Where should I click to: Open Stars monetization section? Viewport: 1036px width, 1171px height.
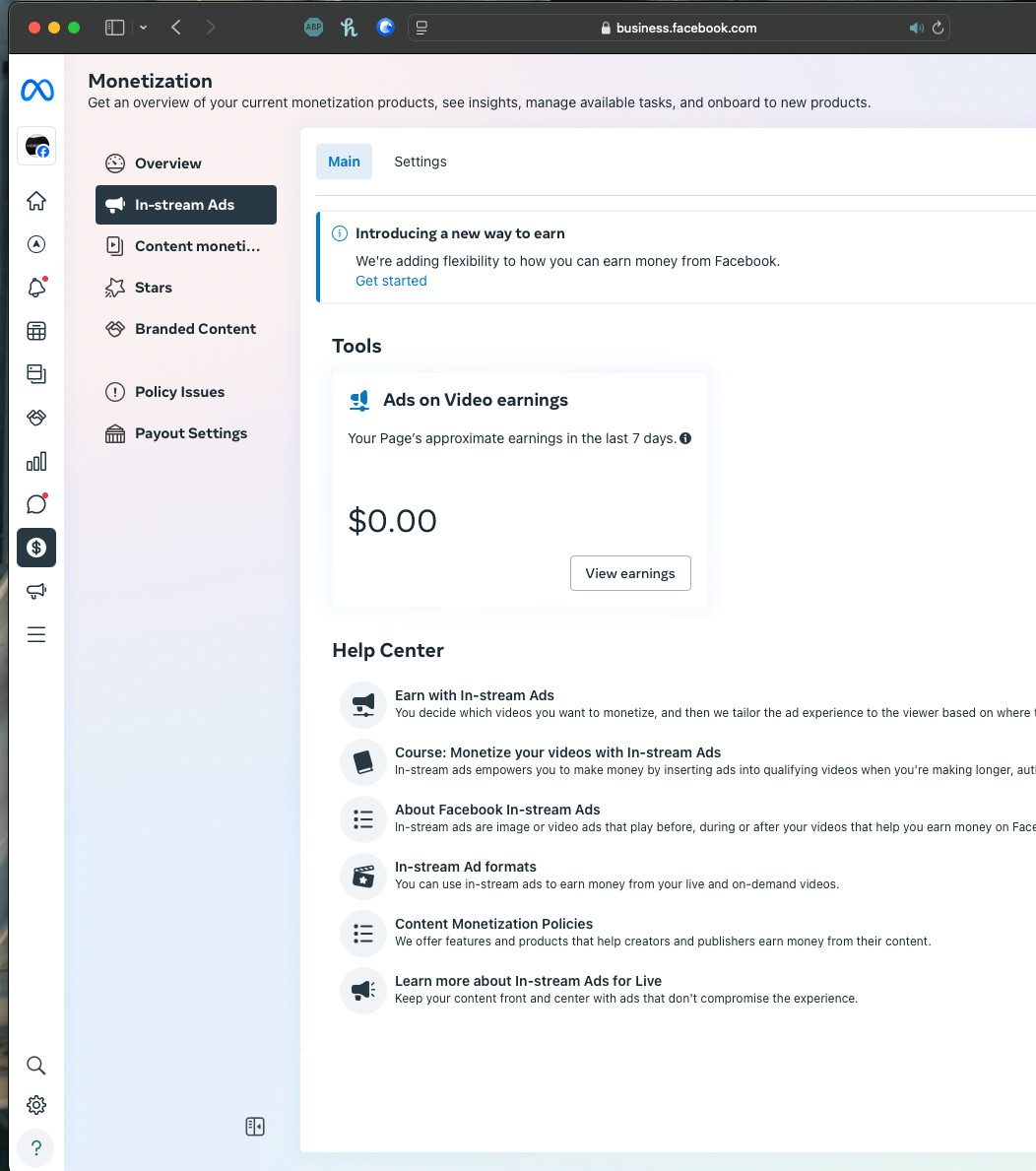click(153, 288)
